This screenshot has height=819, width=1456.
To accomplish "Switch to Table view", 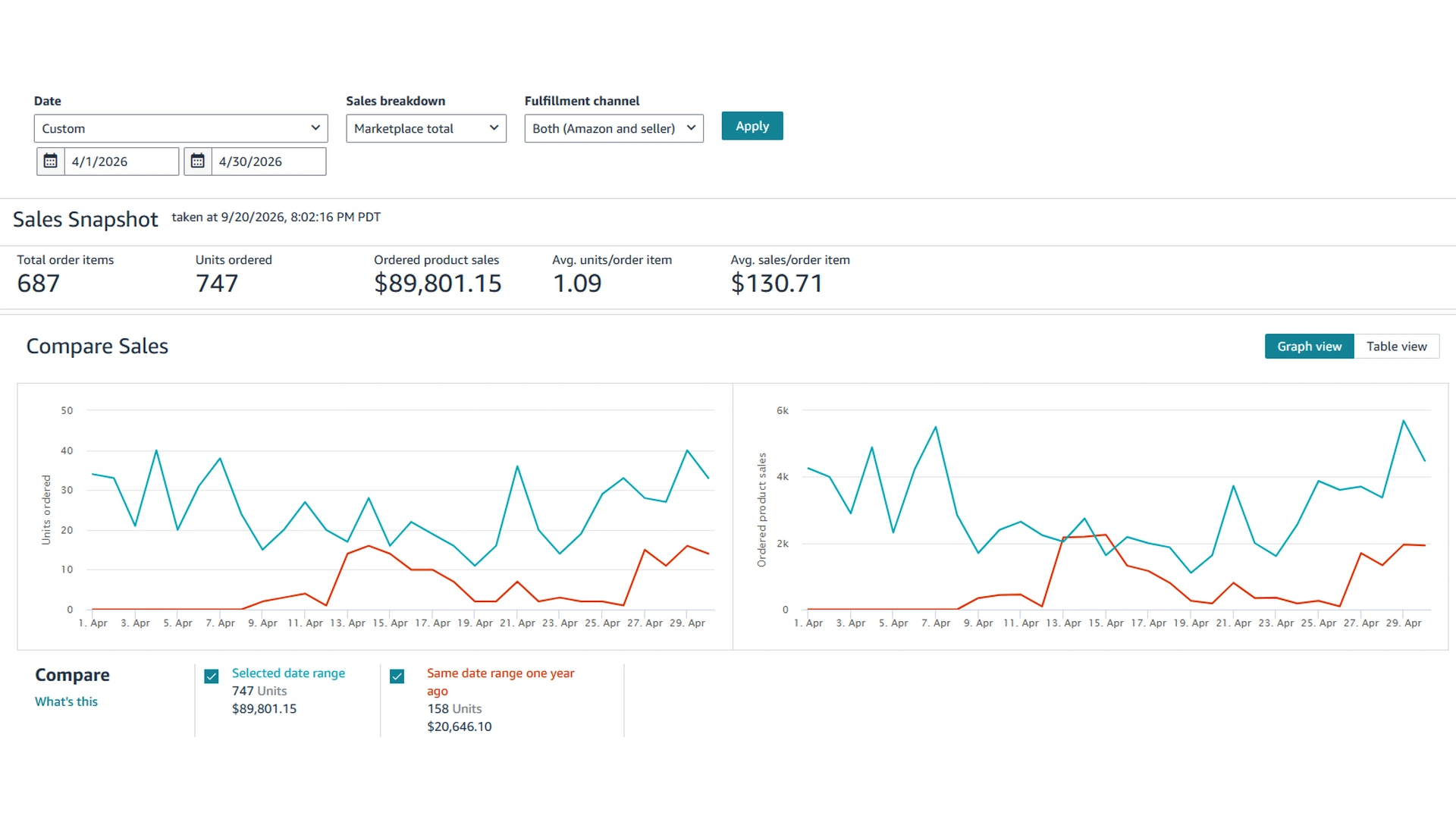I will [x=1396, y=347].
